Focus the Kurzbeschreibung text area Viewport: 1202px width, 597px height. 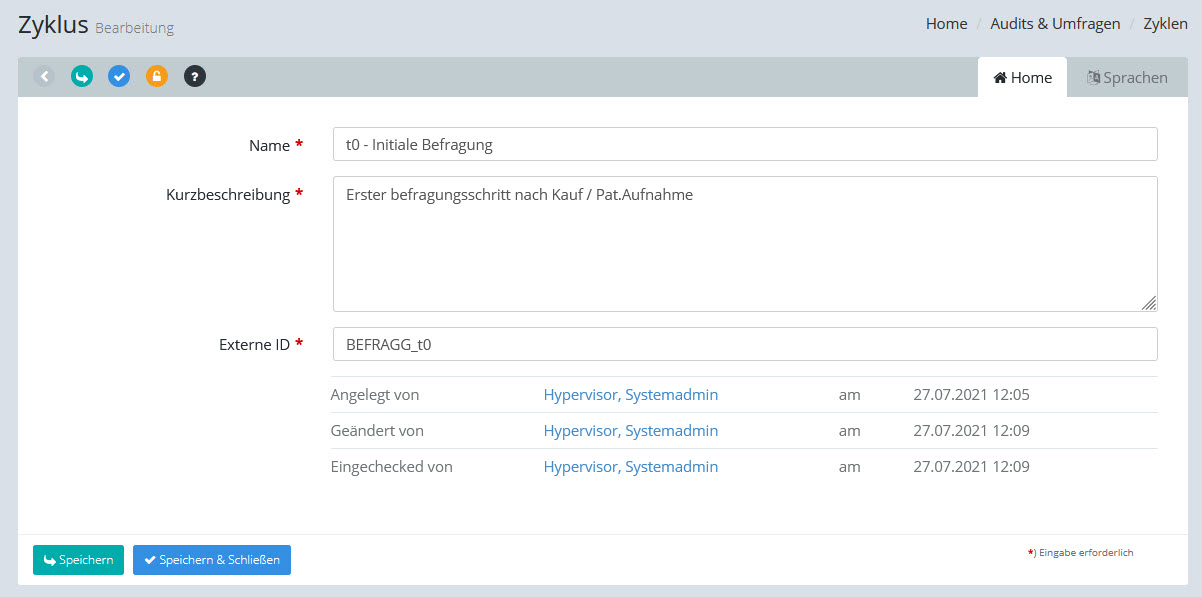pos(744,244)
